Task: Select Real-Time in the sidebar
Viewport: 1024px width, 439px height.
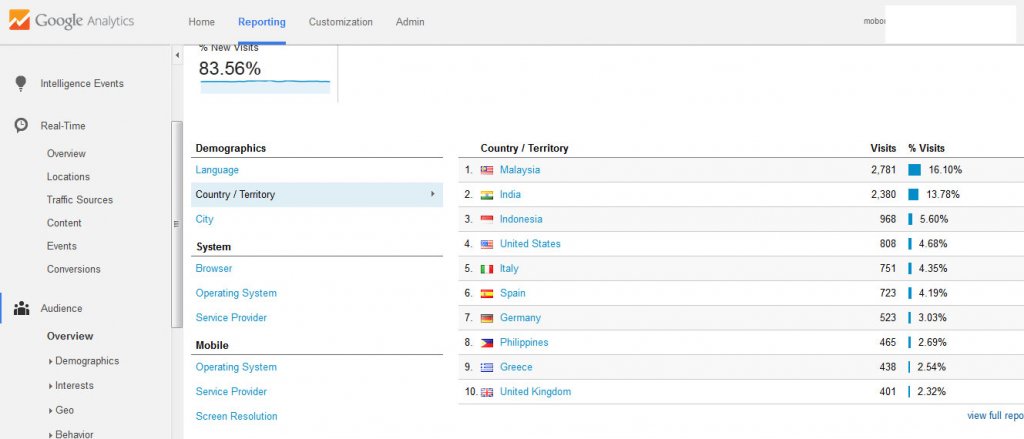Action: tap(63, 126)
